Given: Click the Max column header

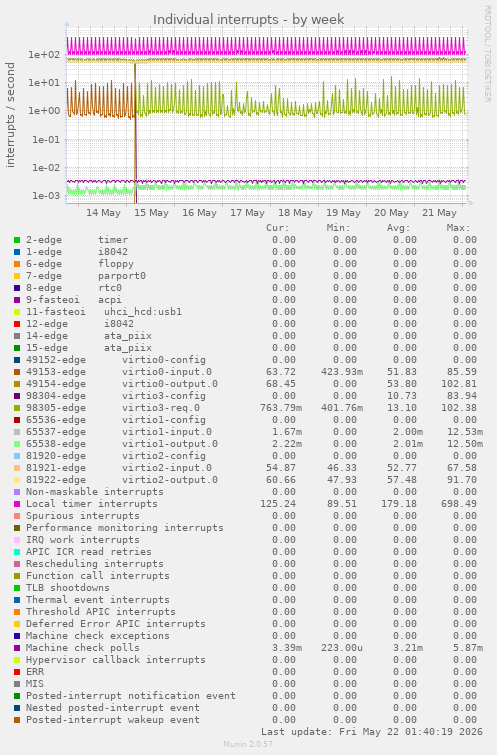Looking at the screenshot, I should [x=458, y=228].
